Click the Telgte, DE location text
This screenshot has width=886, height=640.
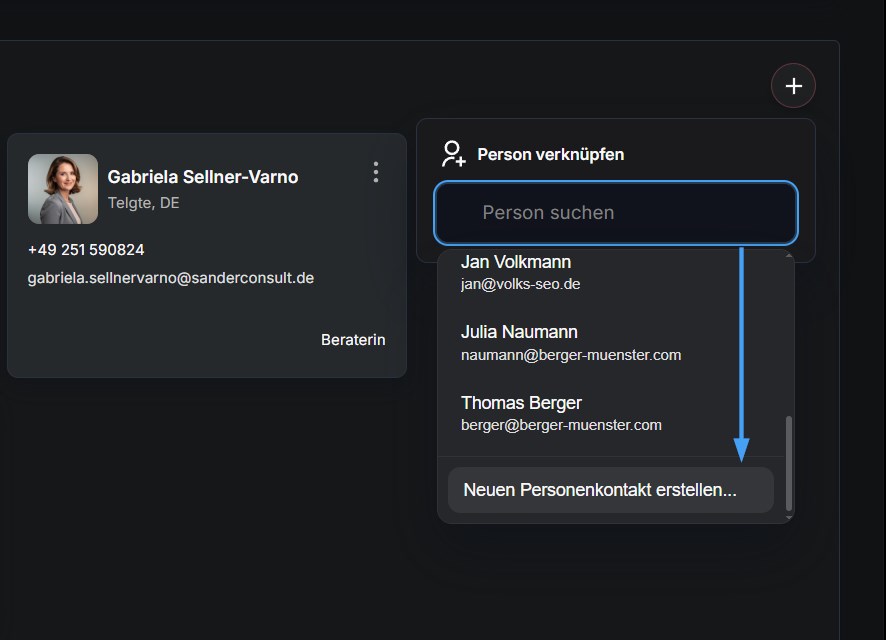click(x=144, y=203)
